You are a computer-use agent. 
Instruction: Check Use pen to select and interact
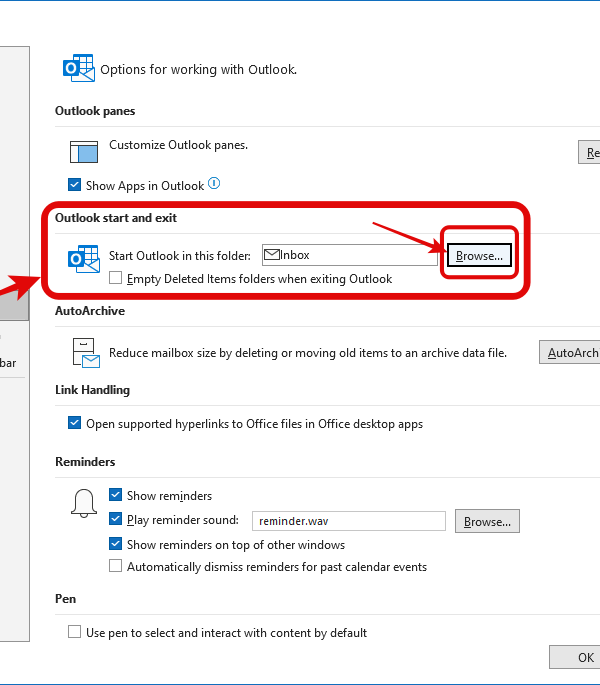point(74,632)
